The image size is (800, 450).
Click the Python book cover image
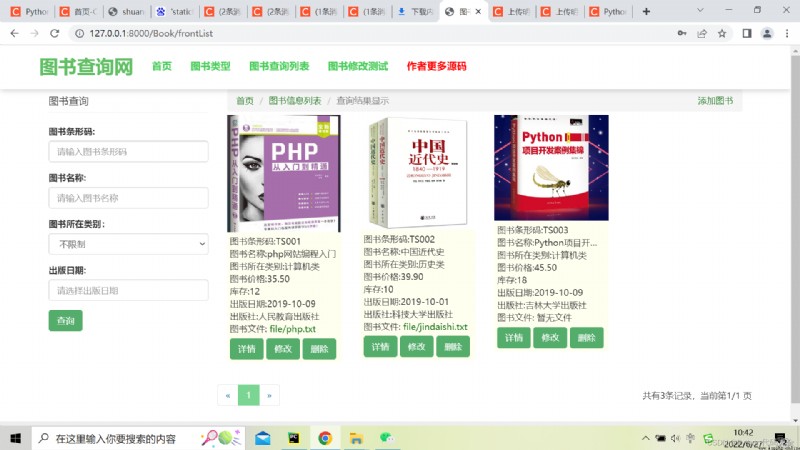(x=552, y=168)
